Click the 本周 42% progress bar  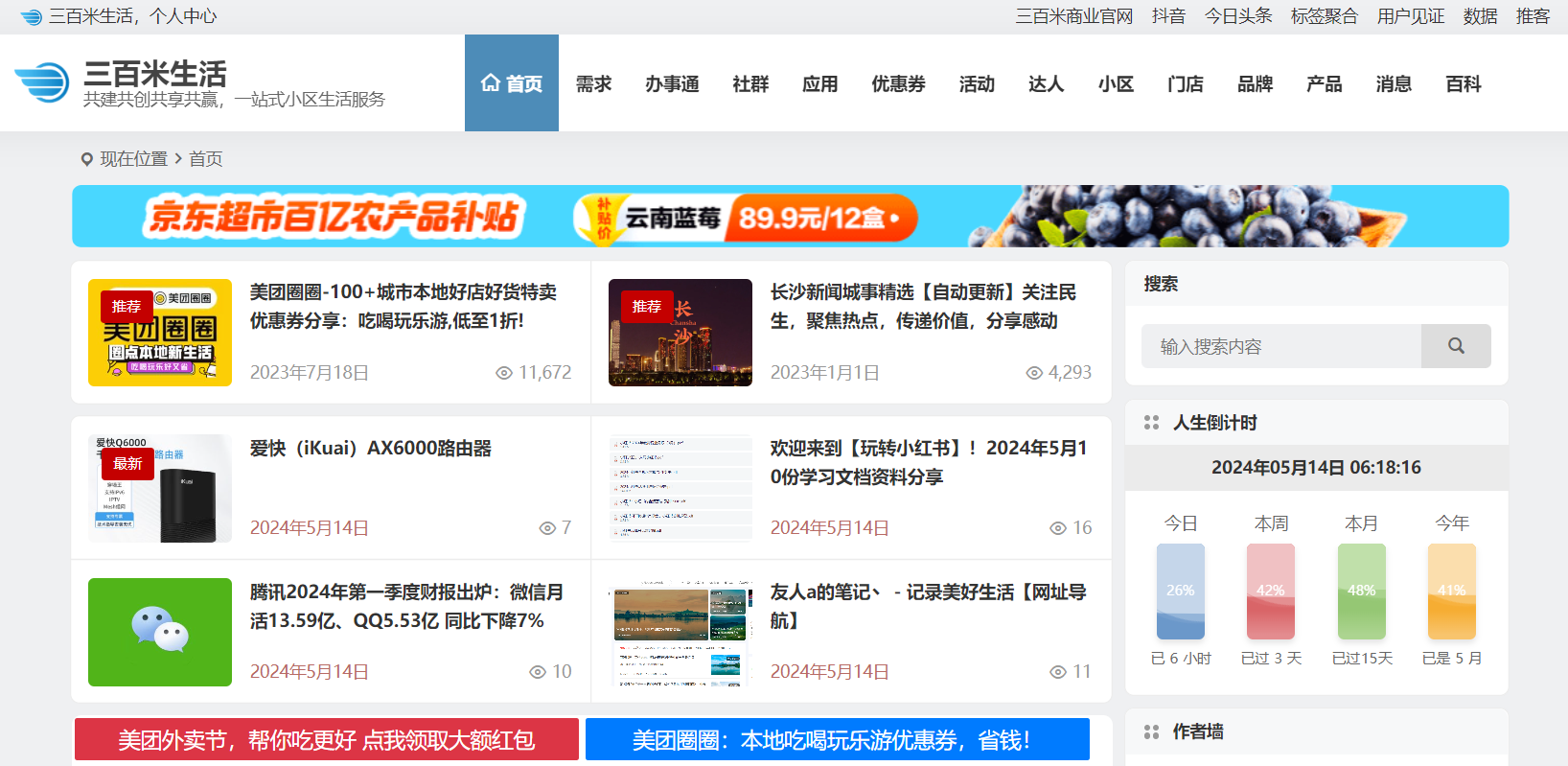1271,592
